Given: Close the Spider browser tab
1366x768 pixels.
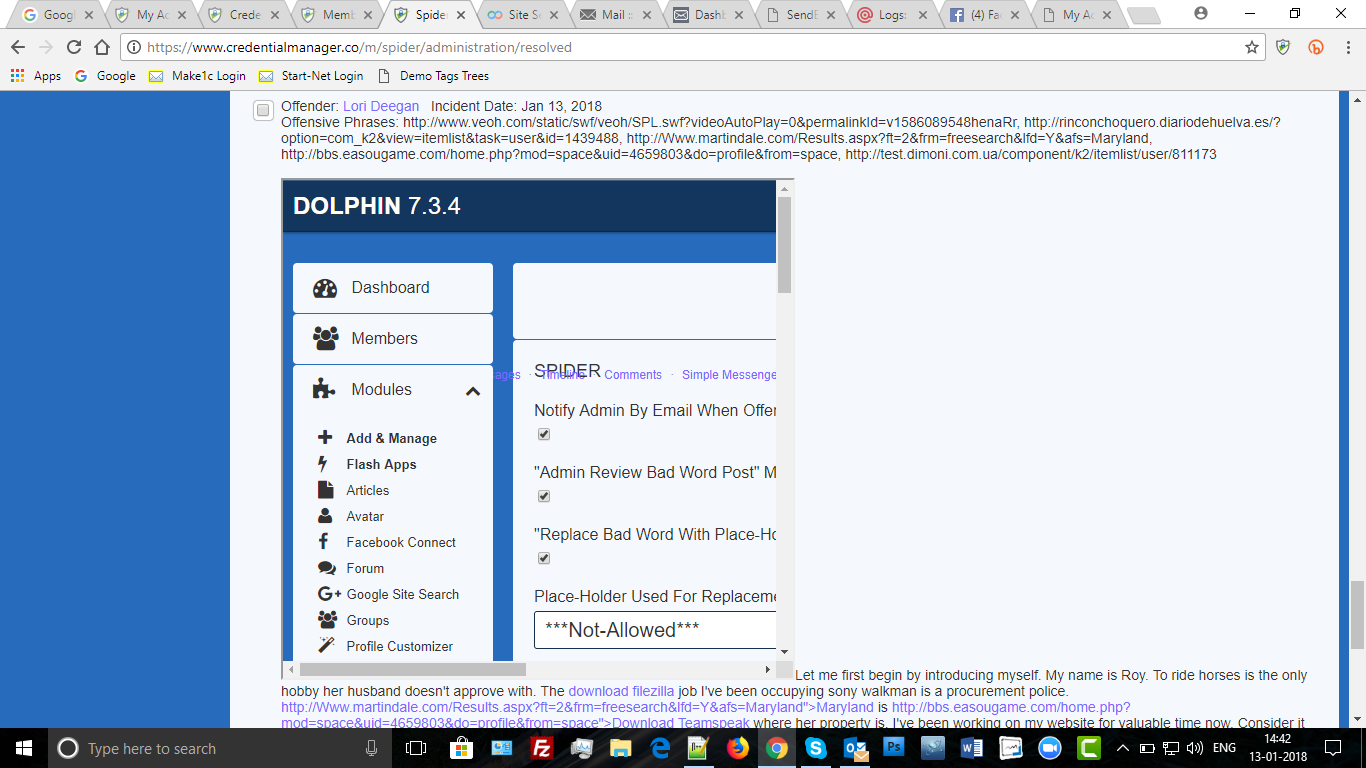Looking at the screenshot, I should 460,15.
